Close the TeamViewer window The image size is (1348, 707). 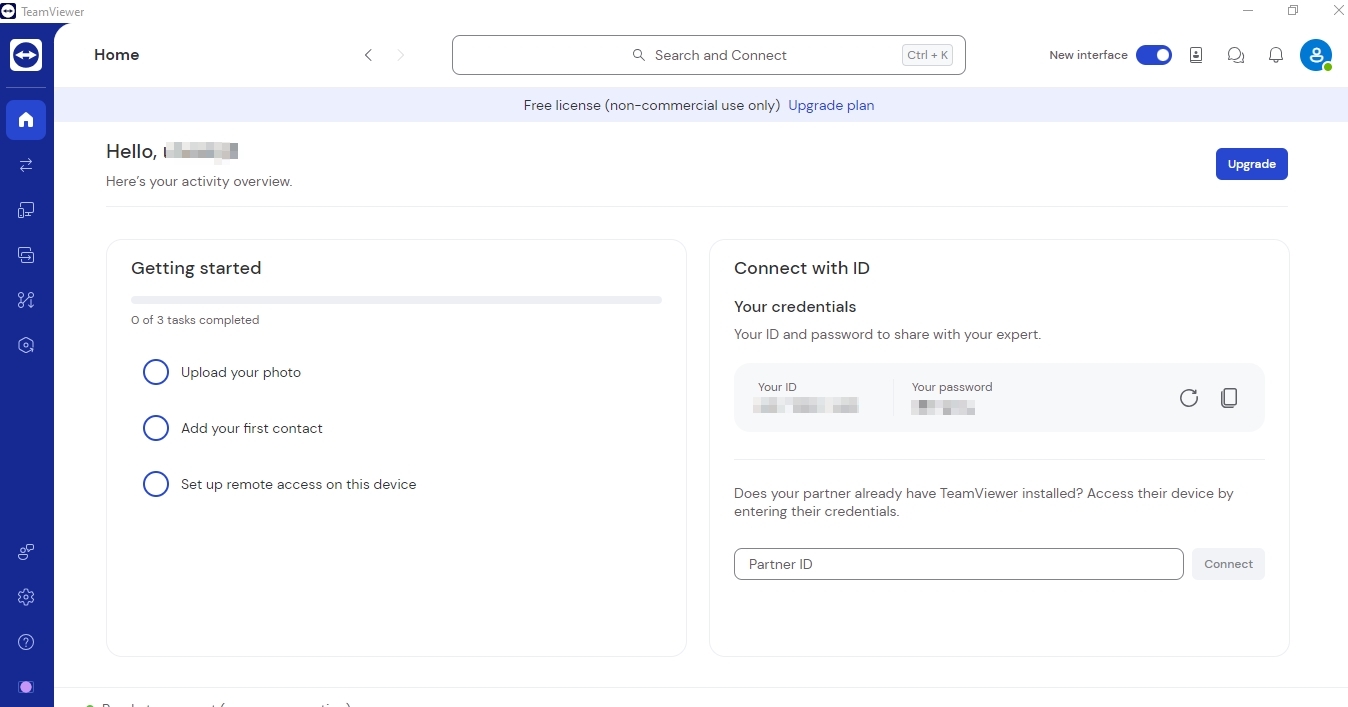point(1338,10)
